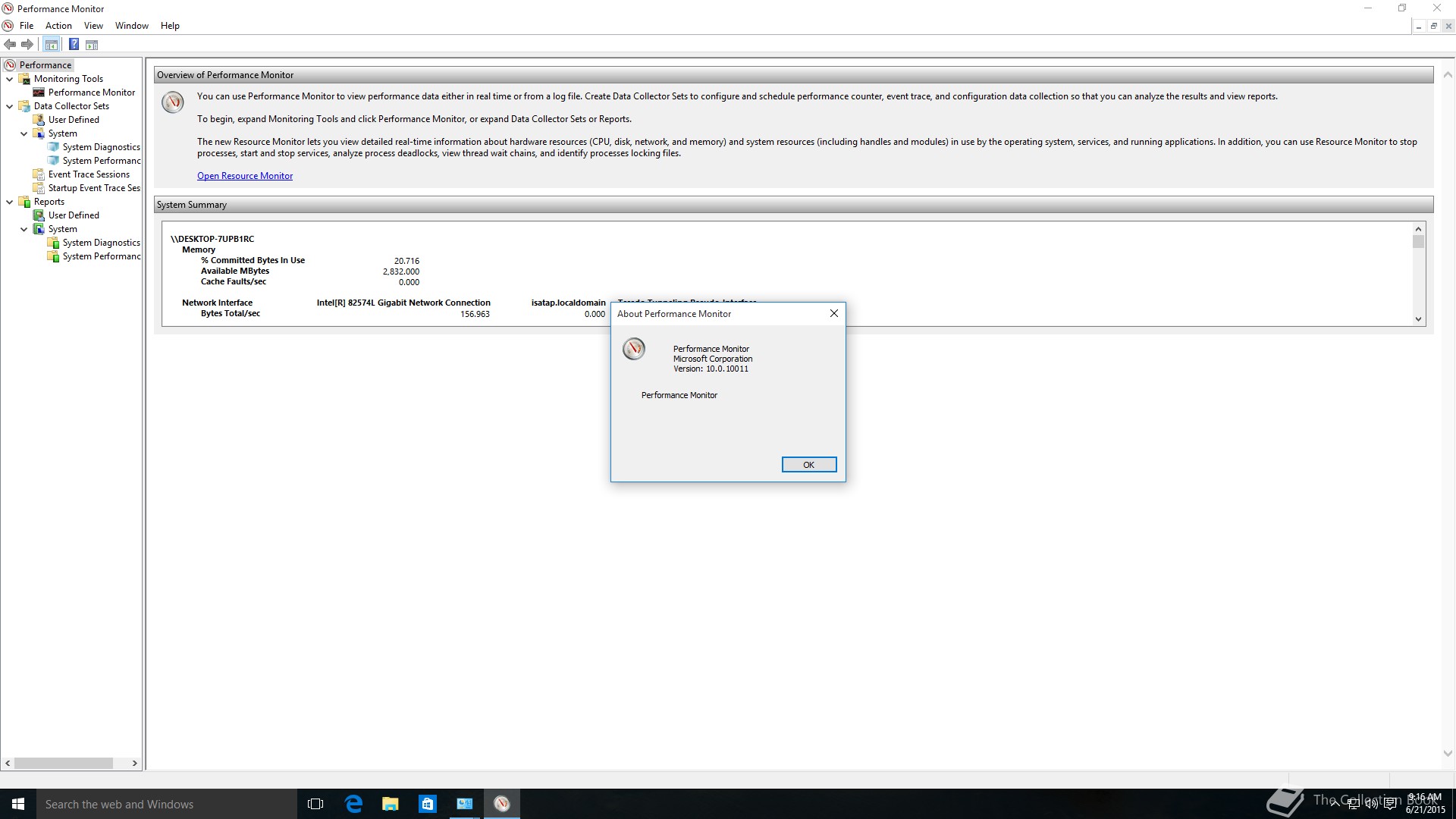Select the System item under Data Collector Sets

(63, 133)
